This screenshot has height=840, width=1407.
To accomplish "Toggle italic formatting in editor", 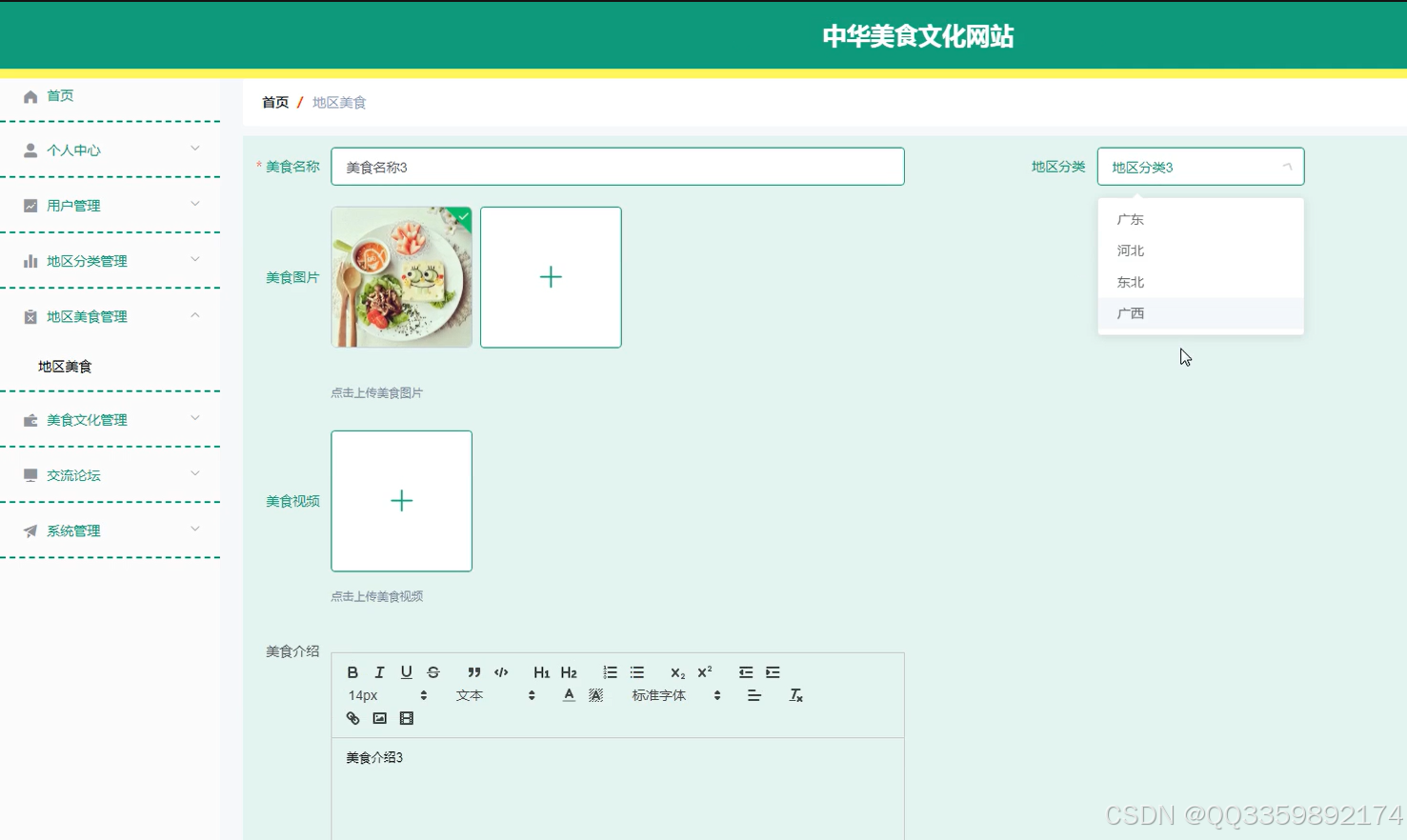I will pyautogui.click(x=379, y=672).
